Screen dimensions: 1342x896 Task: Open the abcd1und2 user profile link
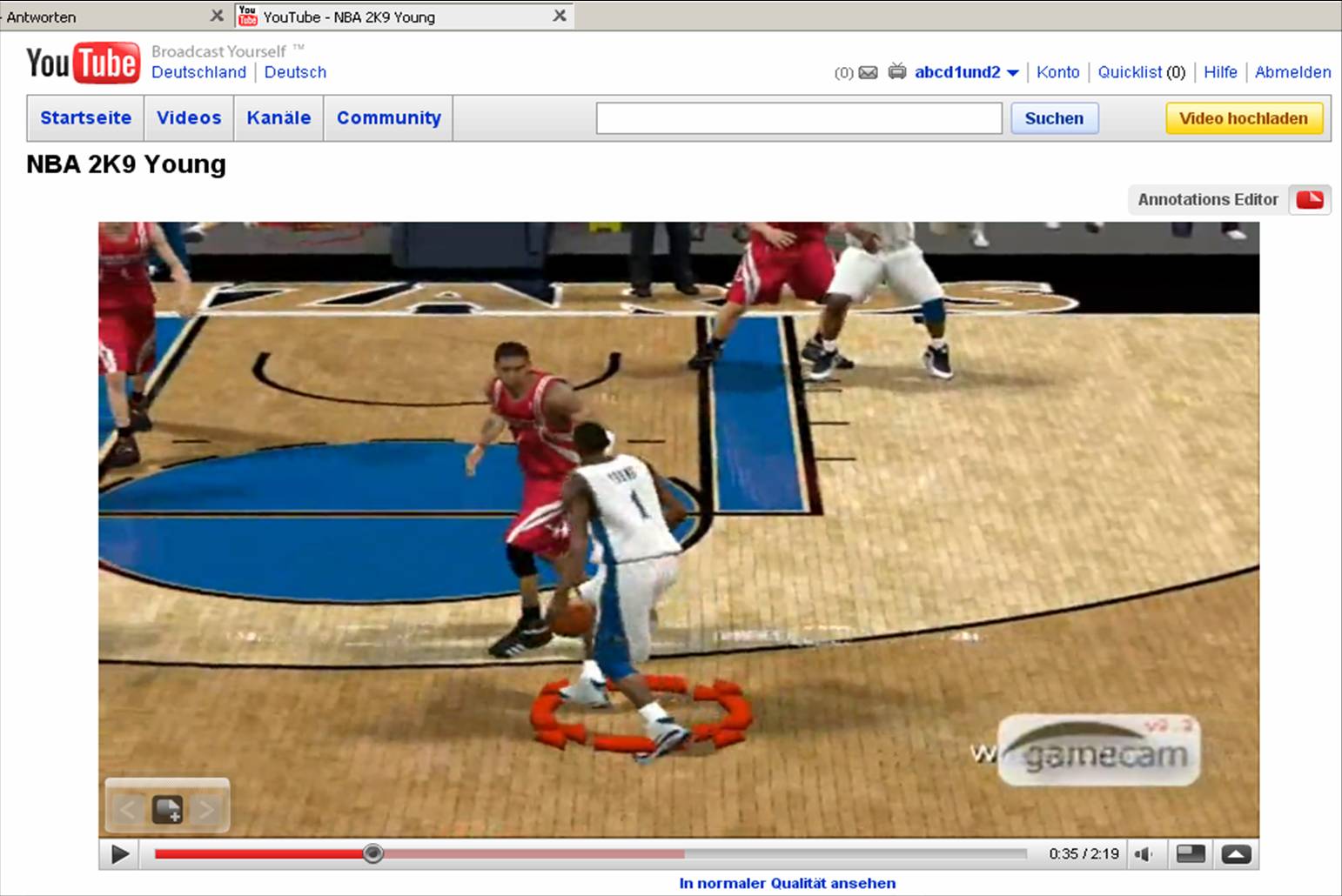coord(957,72)
